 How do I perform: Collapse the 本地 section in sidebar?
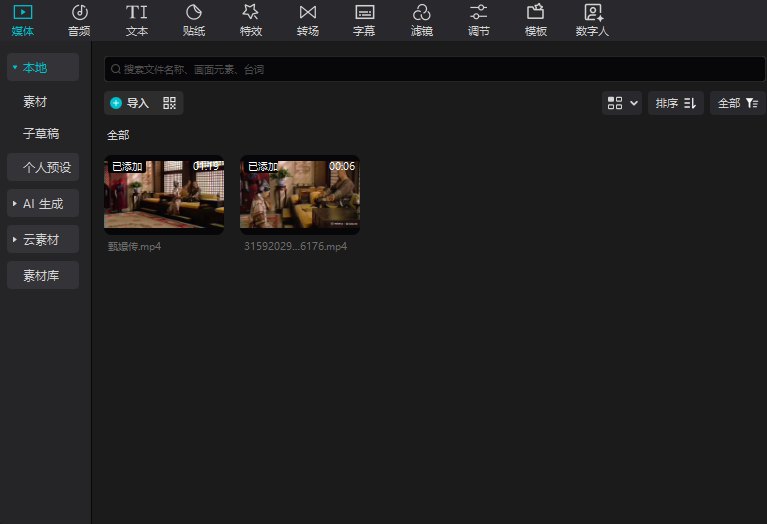tap(42, 67)
